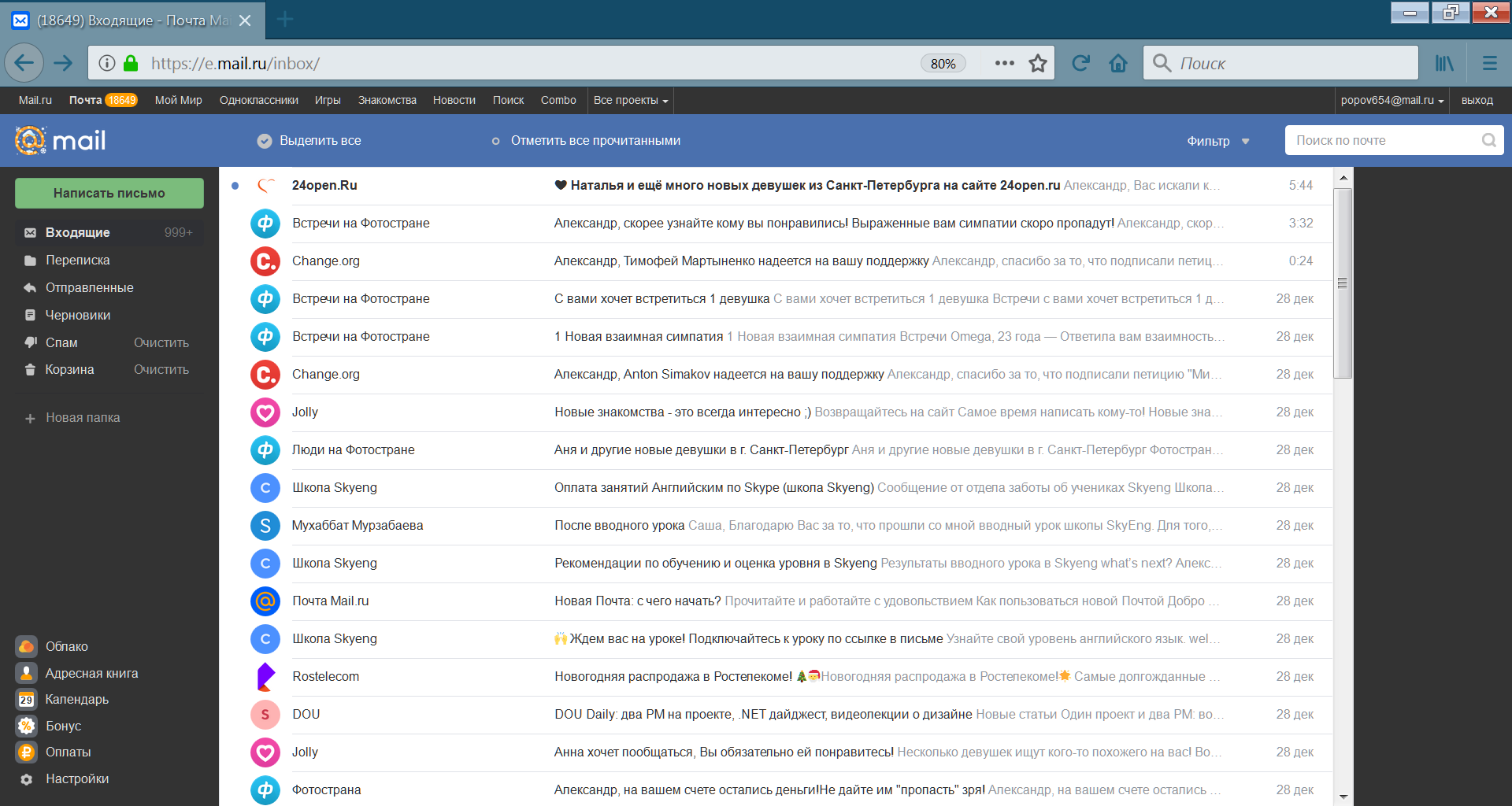1512x806 pixels.
Task: Open Игры in top navigation
Action: pos(328,100)
